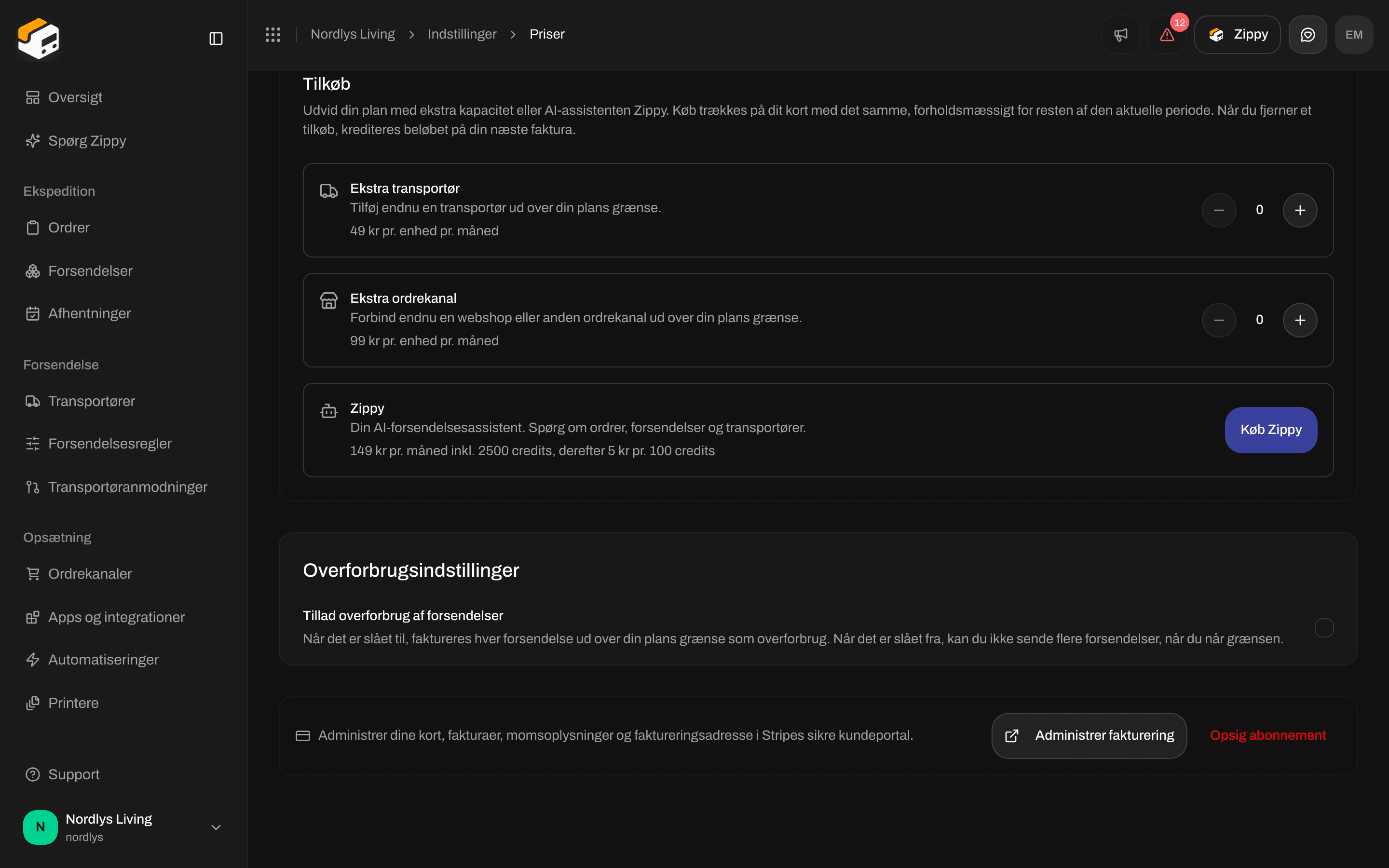Click Indstillinger breadcrumb

coord(462,34)
